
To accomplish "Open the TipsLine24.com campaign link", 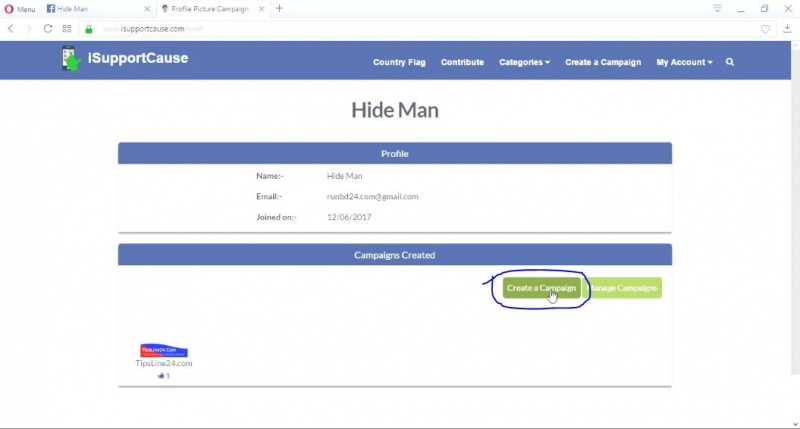I will click(164, 363).
